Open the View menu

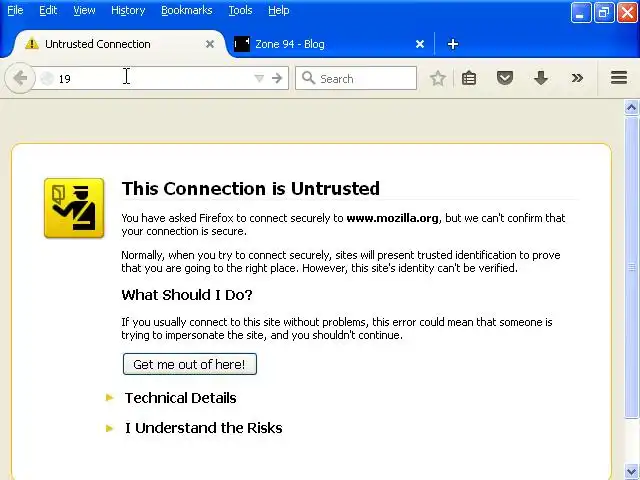[x=84, y=10]
